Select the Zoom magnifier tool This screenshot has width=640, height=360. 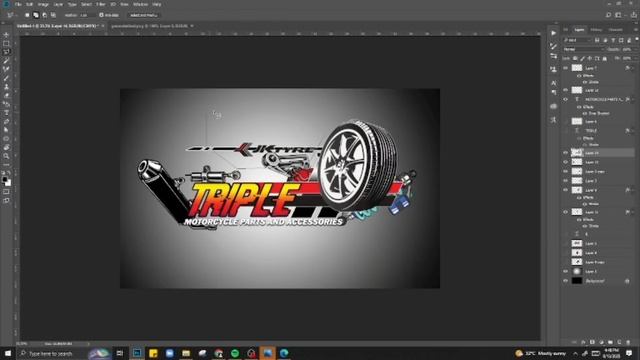pyautogui.click(x=6, y=156)
